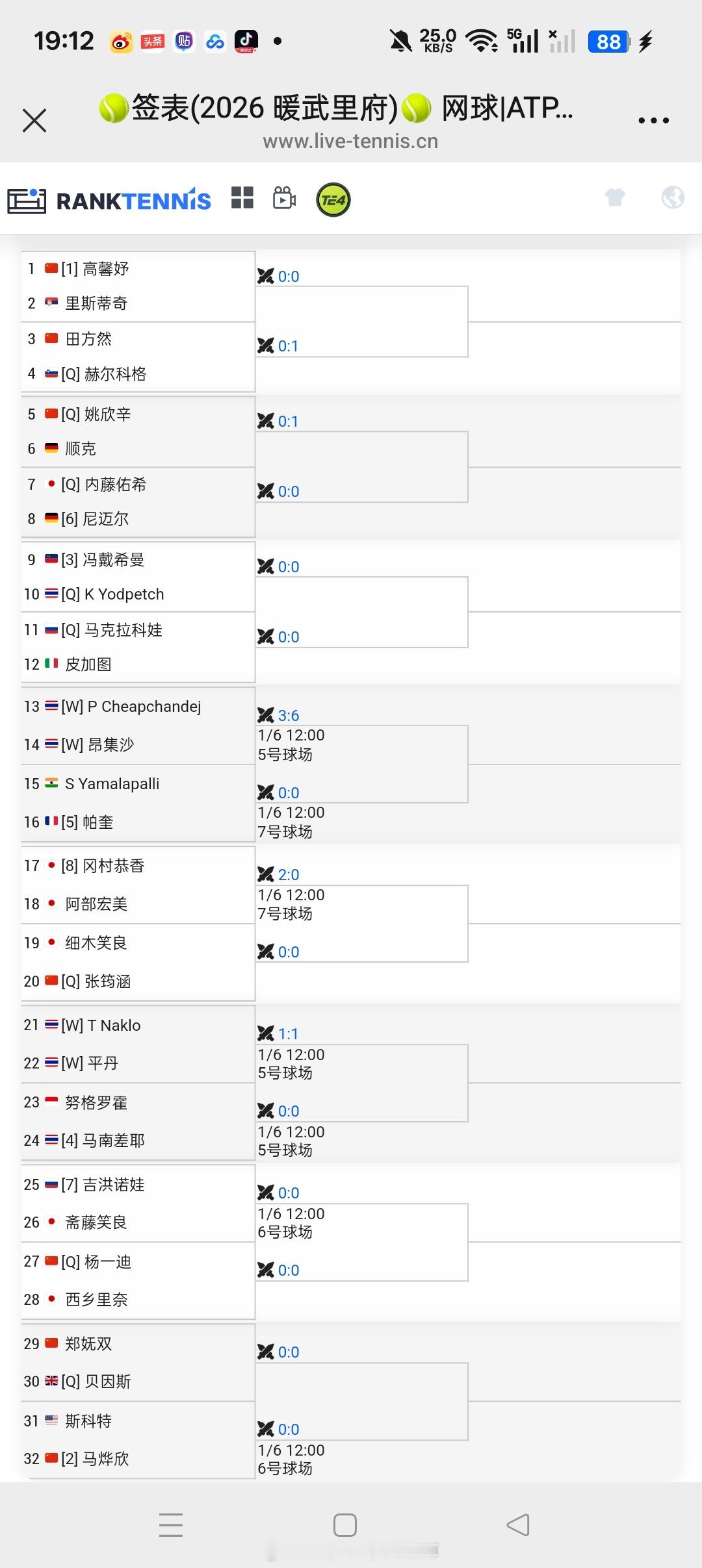Click the 1/6 12:00 5号球场 schedule entry
This screenshot has height=1568, width=702.
pyautogui.click(x=292, y=745)
